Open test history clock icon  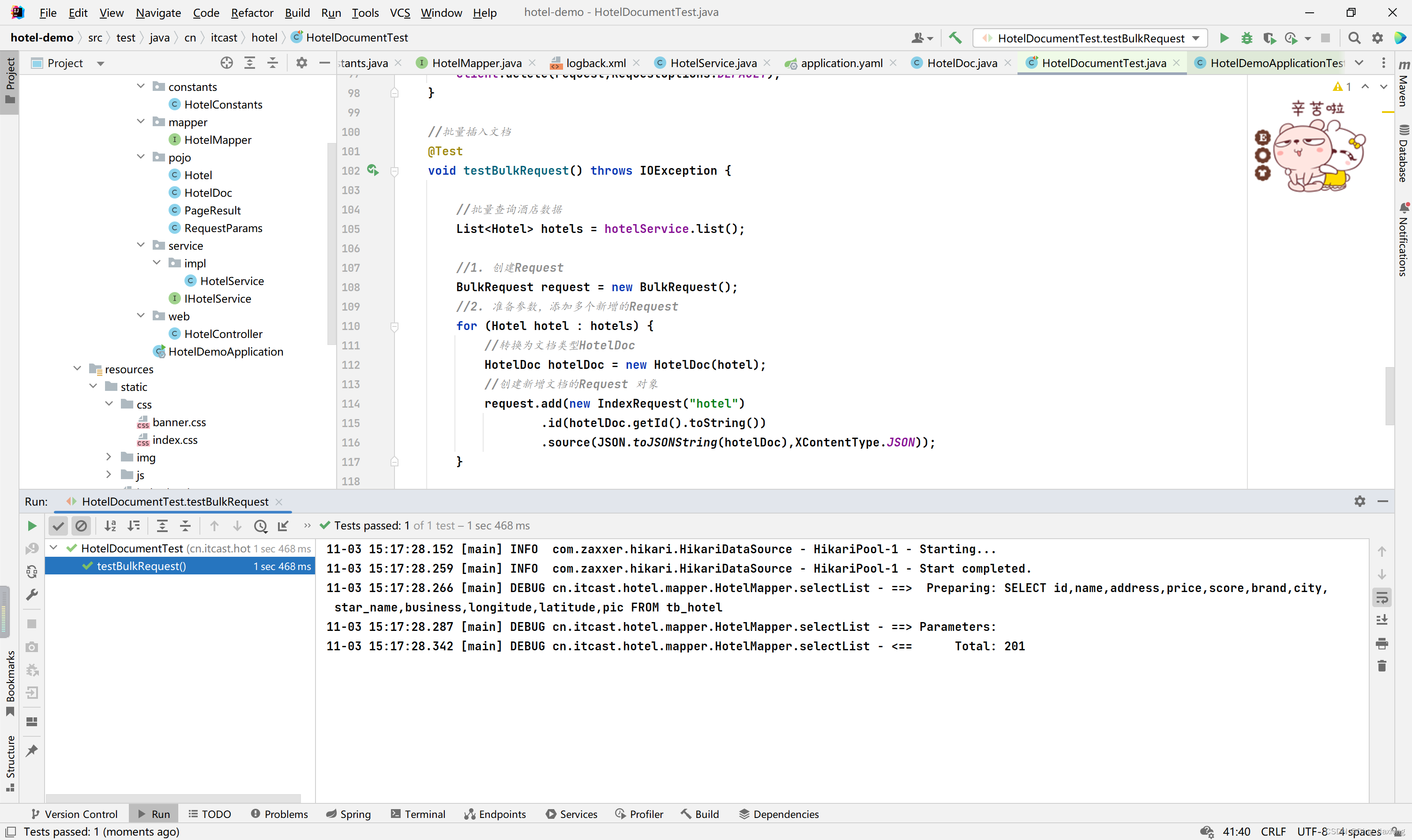[x=260, y=526]
